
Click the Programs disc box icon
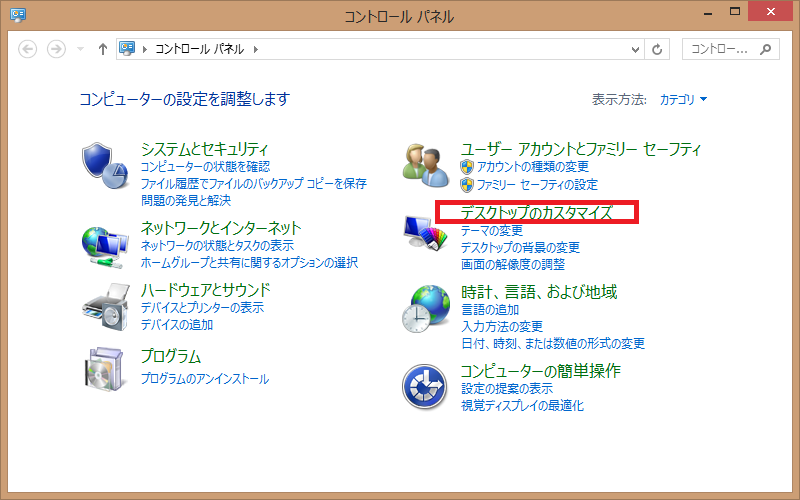[105, 368]
